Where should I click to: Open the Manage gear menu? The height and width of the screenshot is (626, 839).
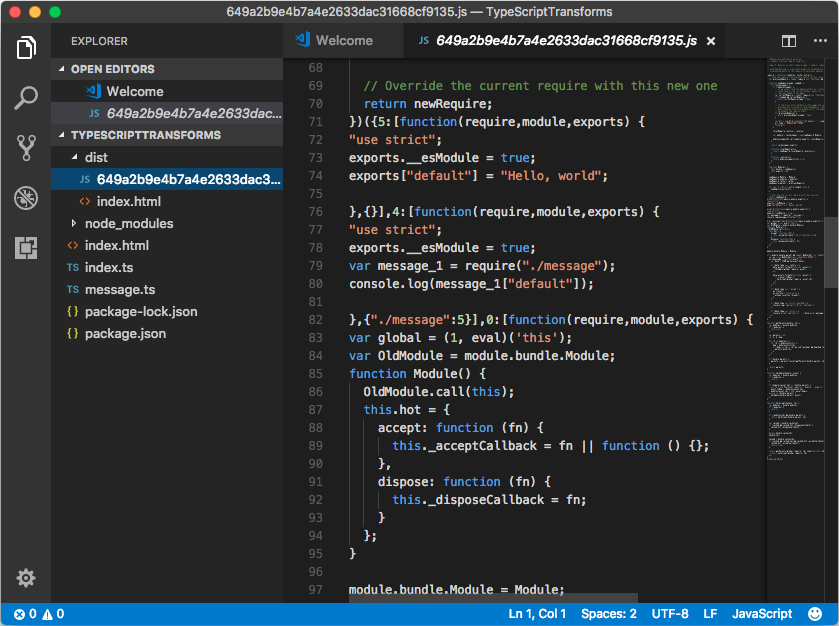click(x=26, y=578)
